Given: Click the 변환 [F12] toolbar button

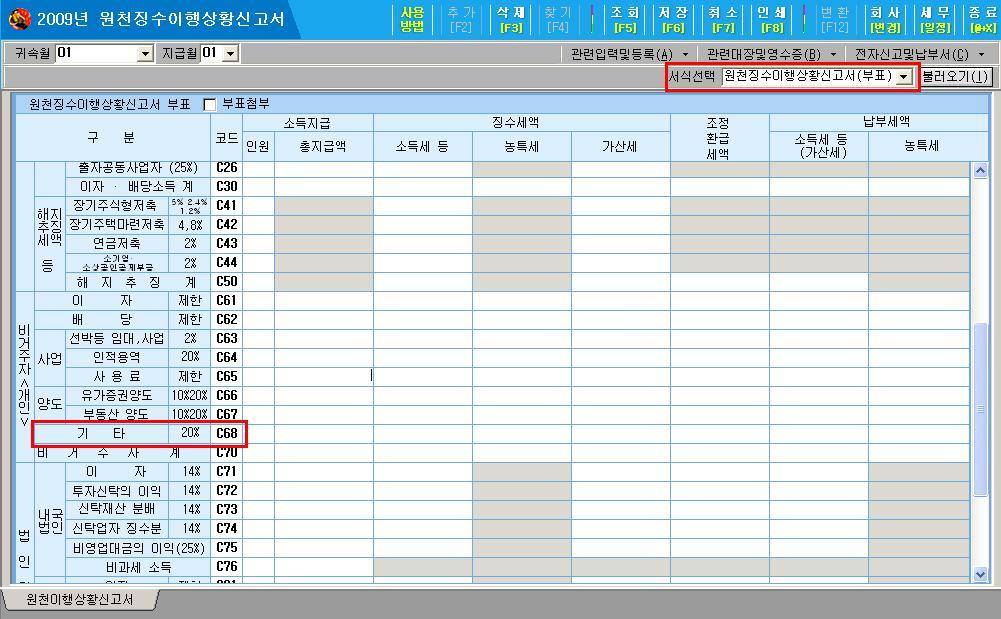Looking at the screenshot, I should (834, 19).
